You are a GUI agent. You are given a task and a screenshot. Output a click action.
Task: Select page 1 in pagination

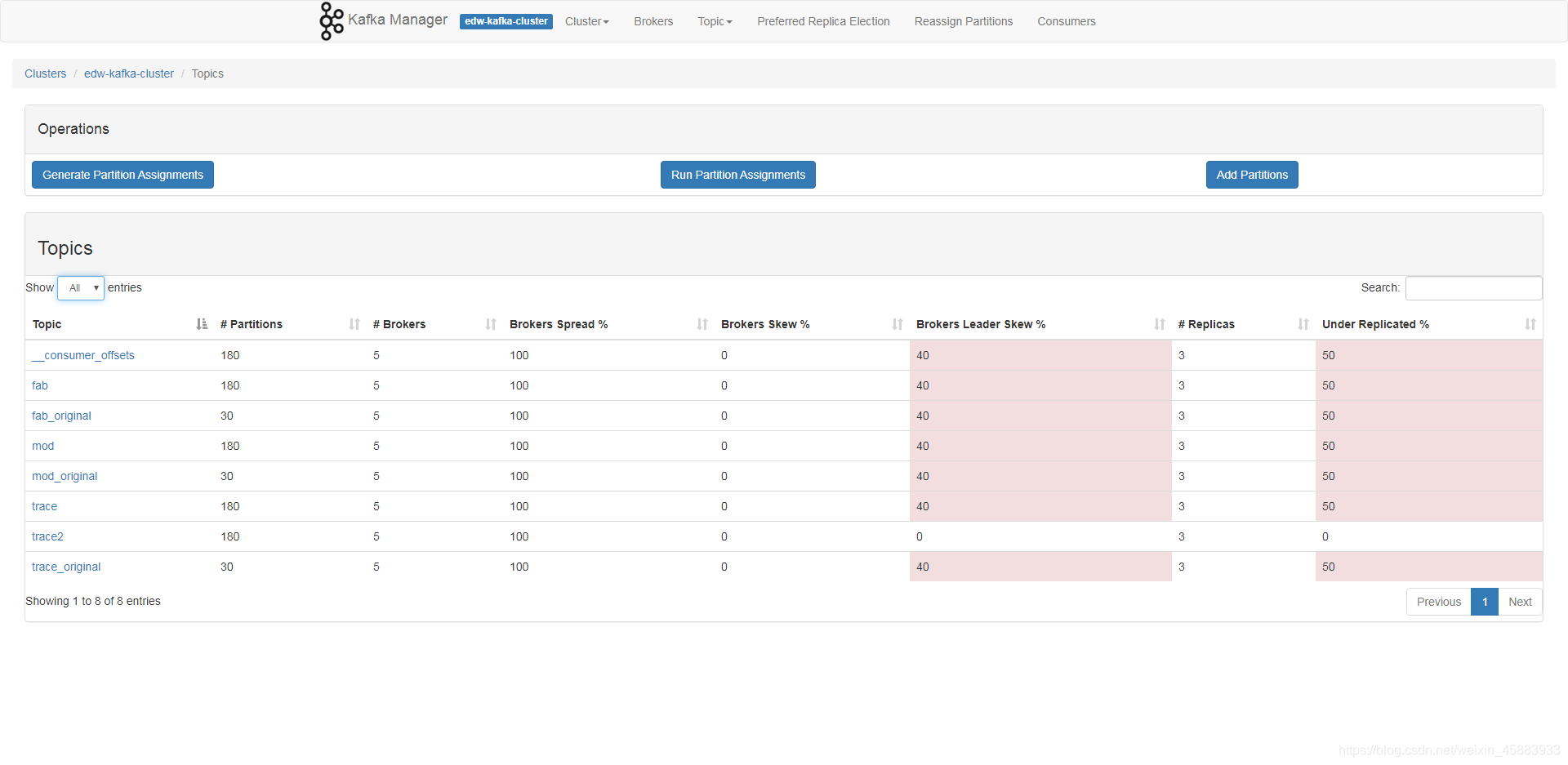(1485, 602)
